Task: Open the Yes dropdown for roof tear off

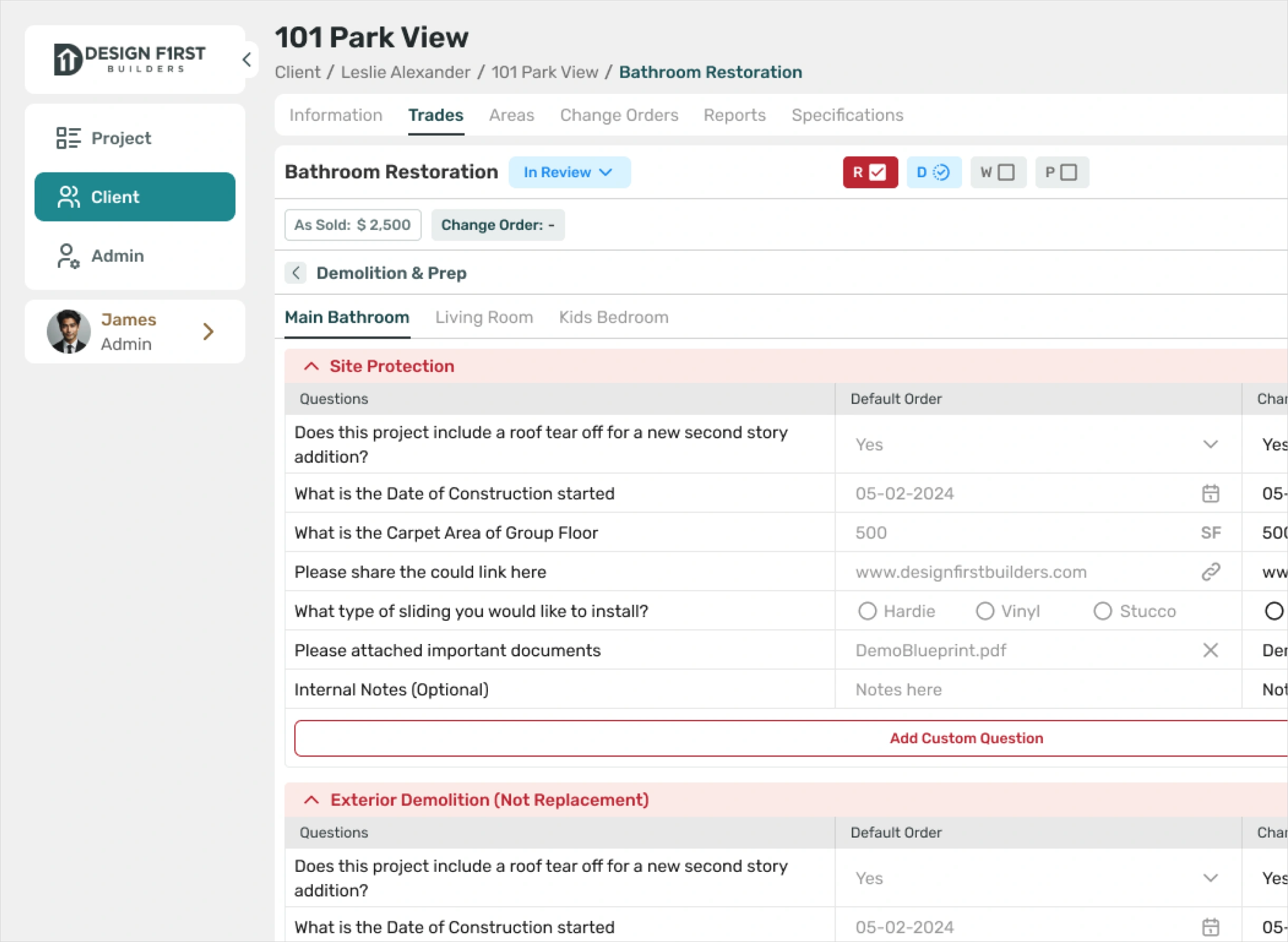Action: [1036, 445]
